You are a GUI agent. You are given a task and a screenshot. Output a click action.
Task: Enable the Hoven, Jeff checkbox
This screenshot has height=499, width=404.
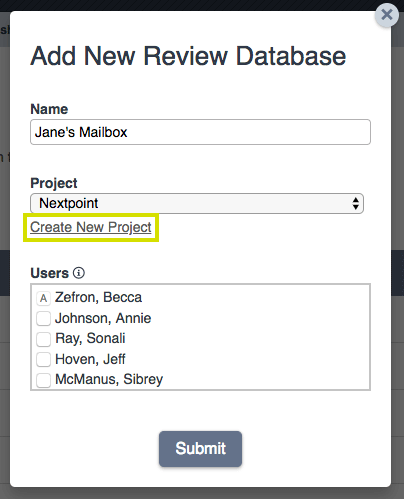coord(43,359)
